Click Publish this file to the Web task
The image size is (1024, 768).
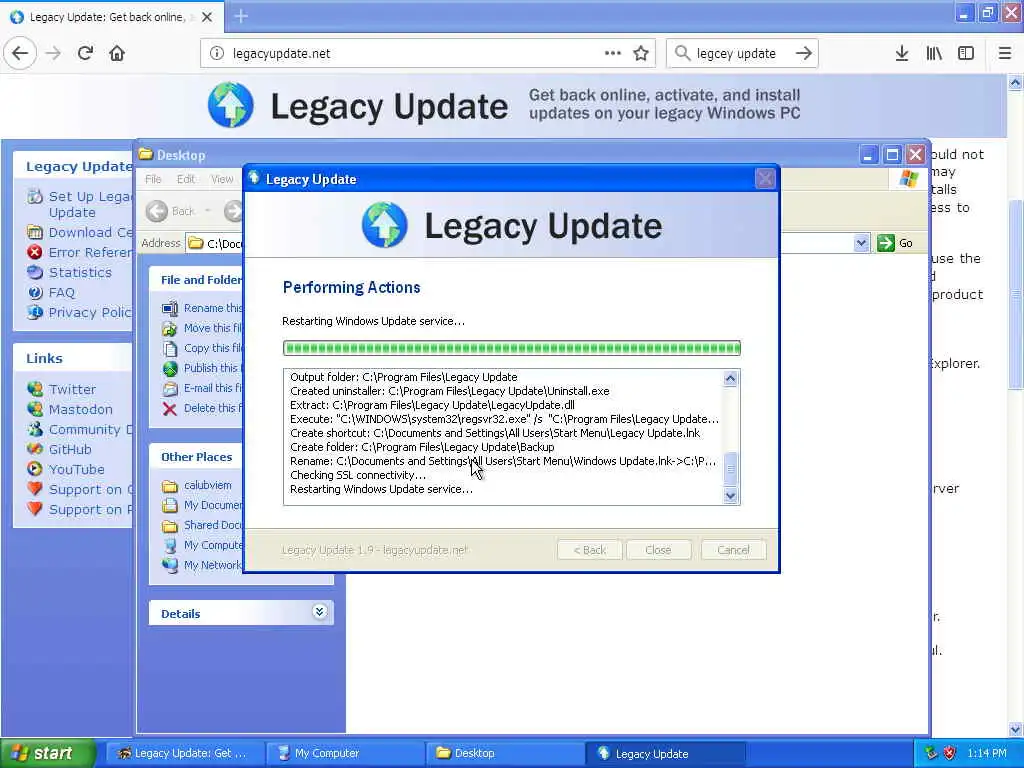click(x=202, y=368)
